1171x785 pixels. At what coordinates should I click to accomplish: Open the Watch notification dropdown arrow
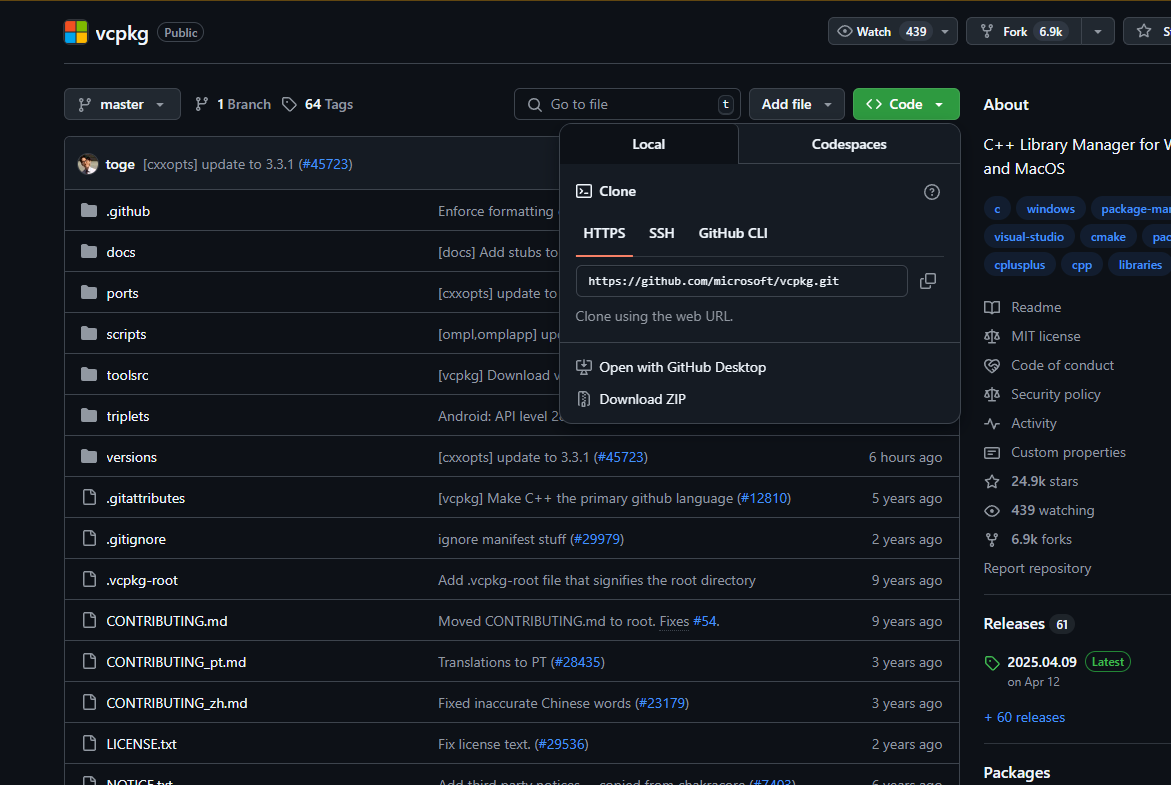(945, 31)
